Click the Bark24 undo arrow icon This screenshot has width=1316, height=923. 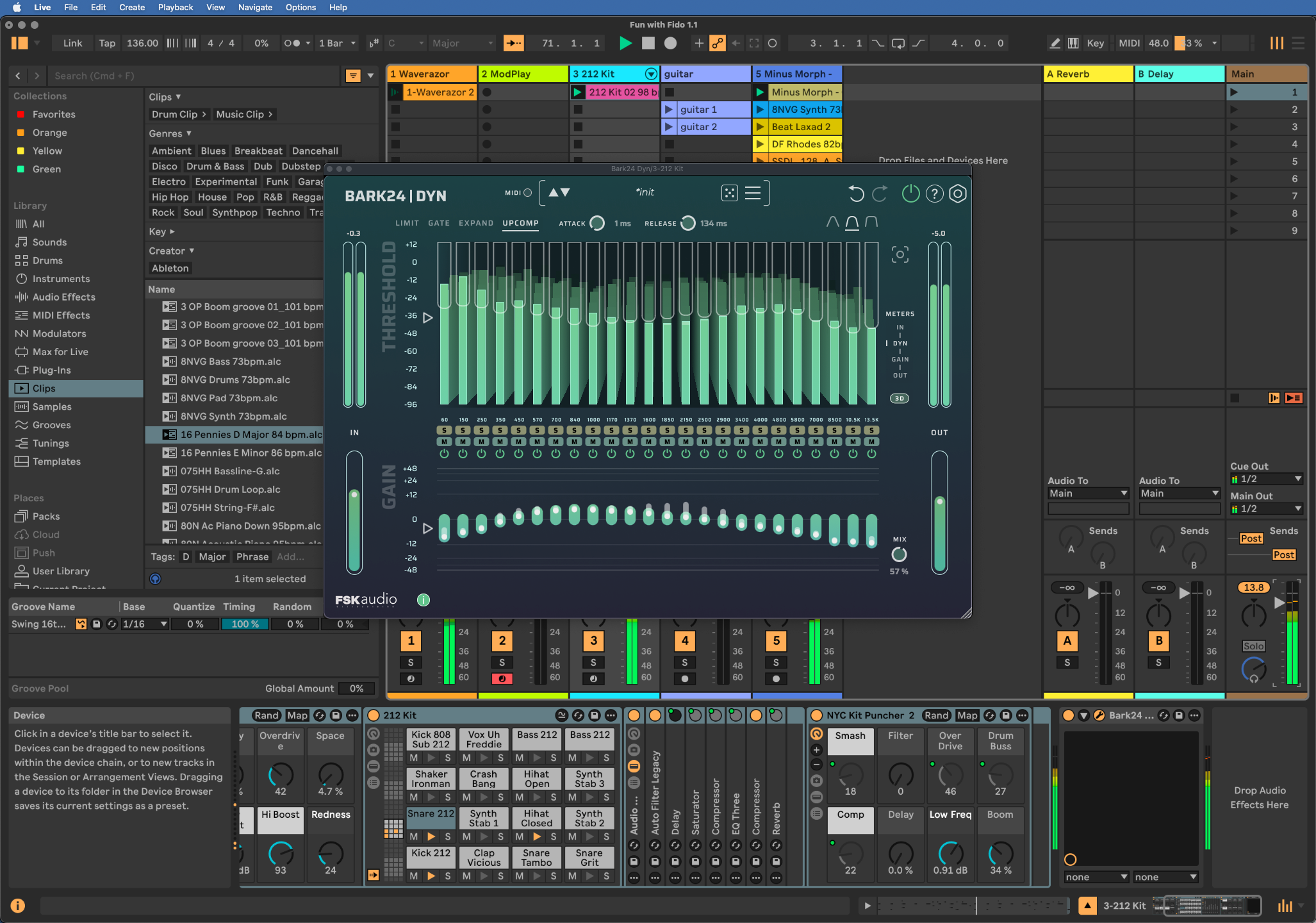point(856,194)
